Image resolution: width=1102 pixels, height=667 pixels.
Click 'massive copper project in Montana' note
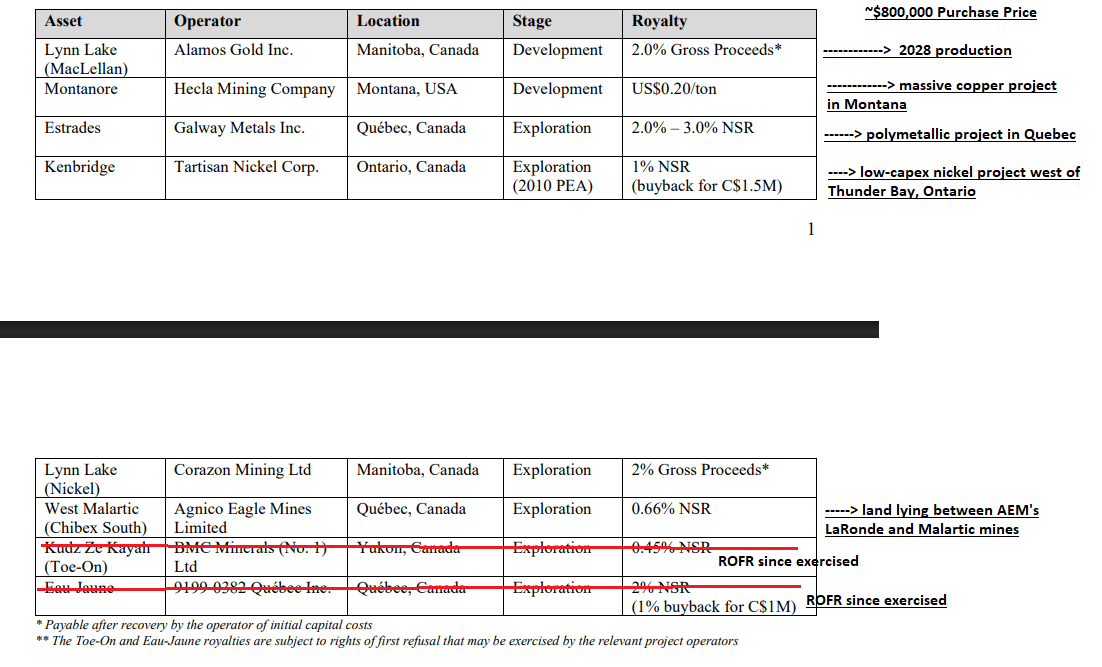click(942, 95)
